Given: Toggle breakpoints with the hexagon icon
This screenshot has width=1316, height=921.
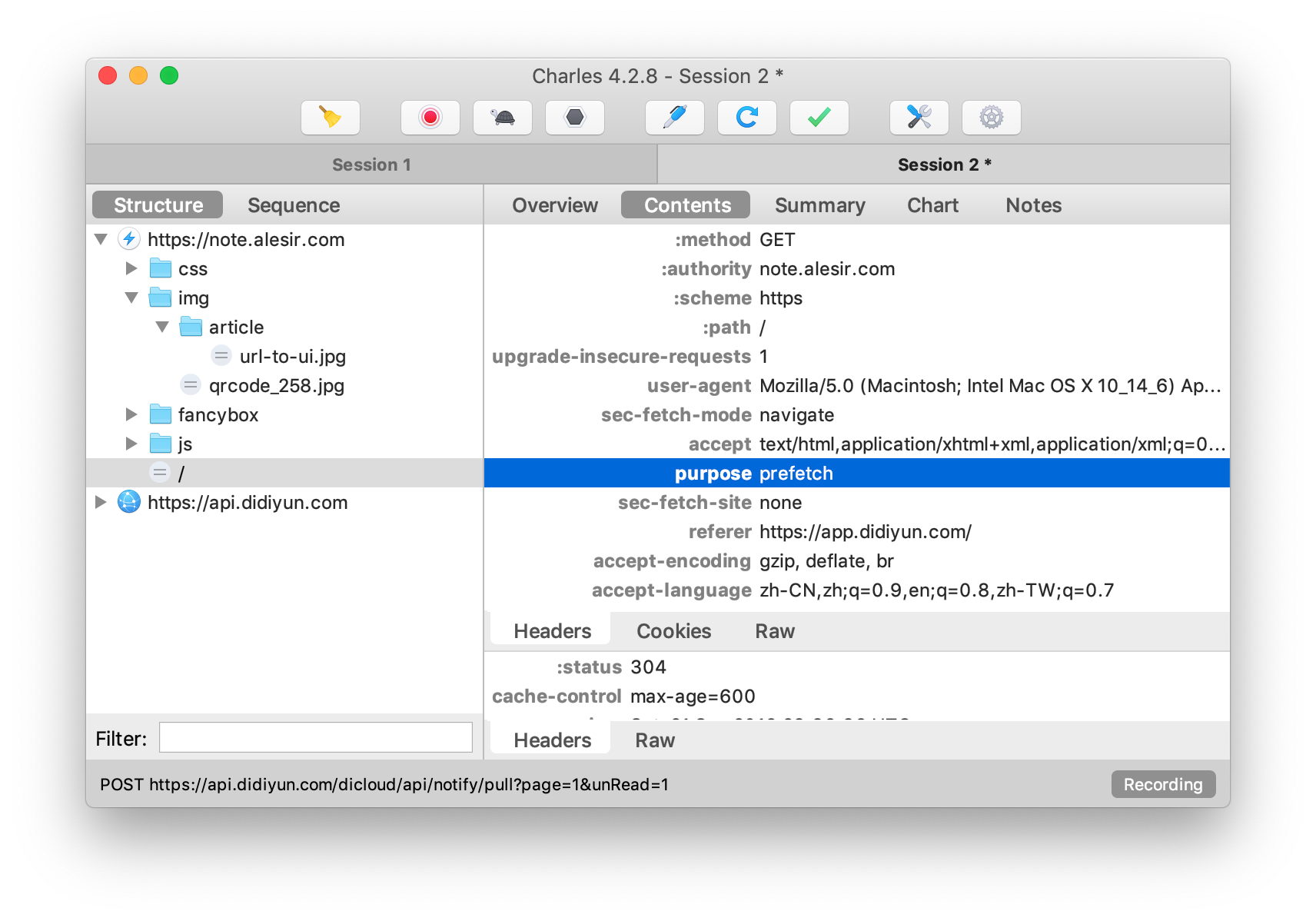Looking at the screenshot, I should point(575,118).
